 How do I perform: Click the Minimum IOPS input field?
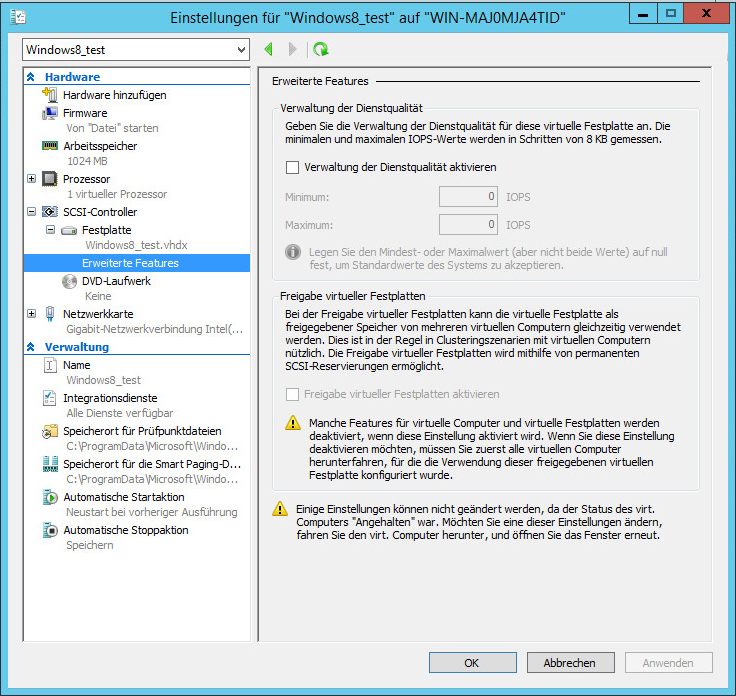tap(468, 197)
